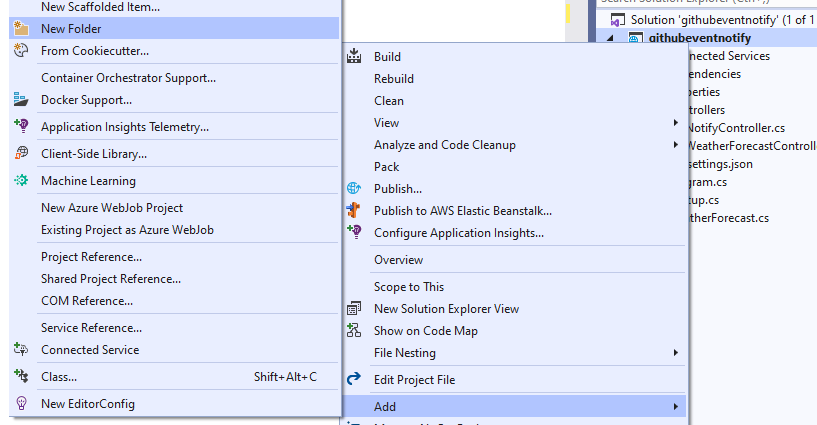Viewport: 817px width, 425px height.
Task: Click the Application Insights Telemetry bulb icon
Action: click(21, 126)
